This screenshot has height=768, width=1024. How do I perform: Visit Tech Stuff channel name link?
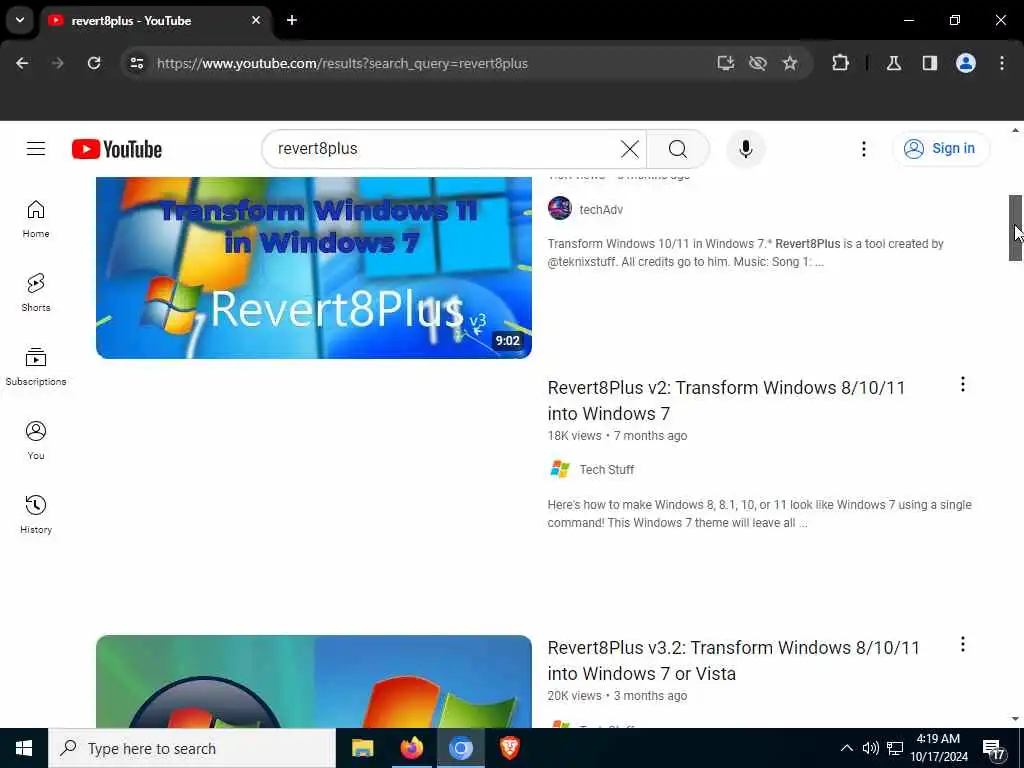pos(607,470)
